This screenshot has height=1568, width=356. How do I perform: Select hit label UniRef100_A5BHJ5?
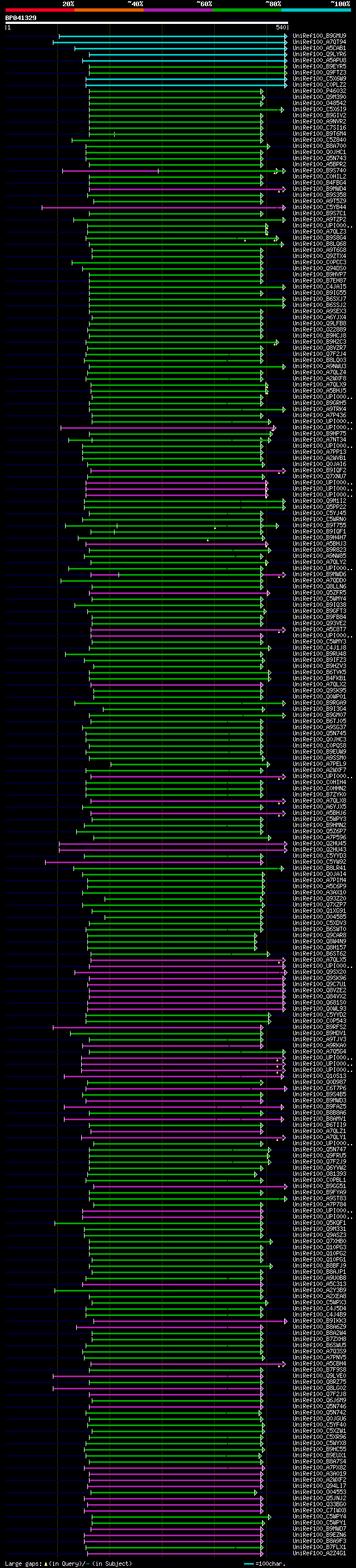point(319,391)
